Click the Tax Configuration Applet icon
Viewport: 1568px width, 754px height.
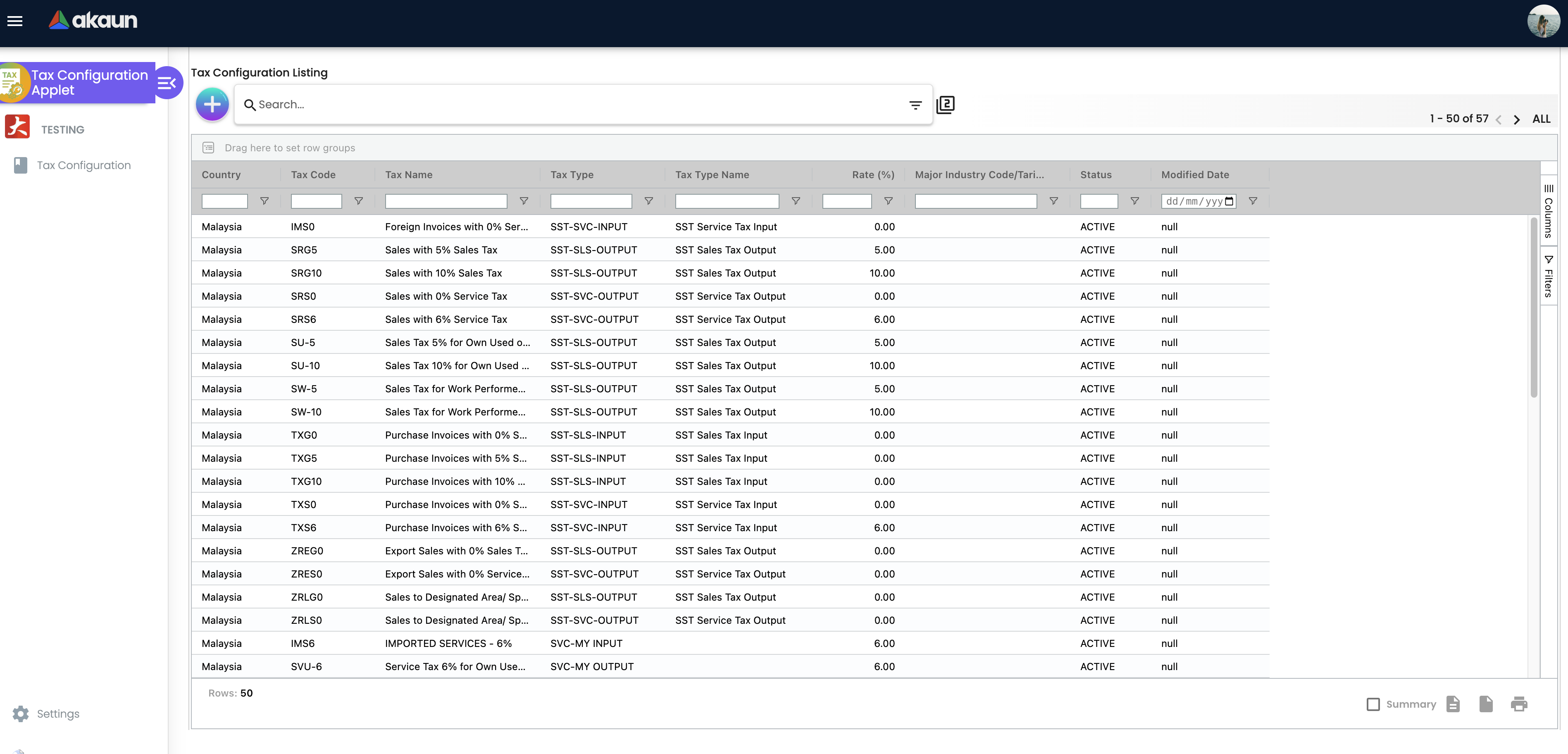13,83
